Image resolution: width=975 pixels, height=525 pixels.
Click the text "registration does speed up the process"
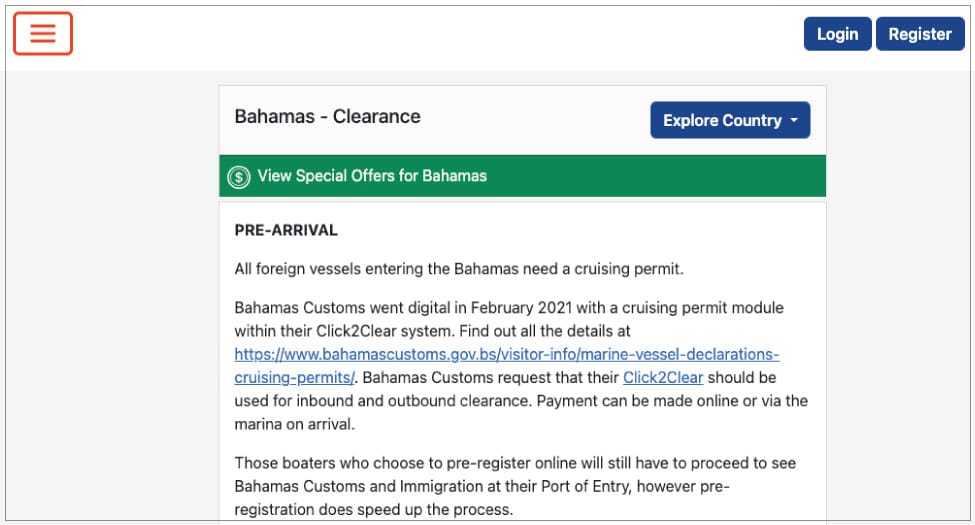pos(374,509)
